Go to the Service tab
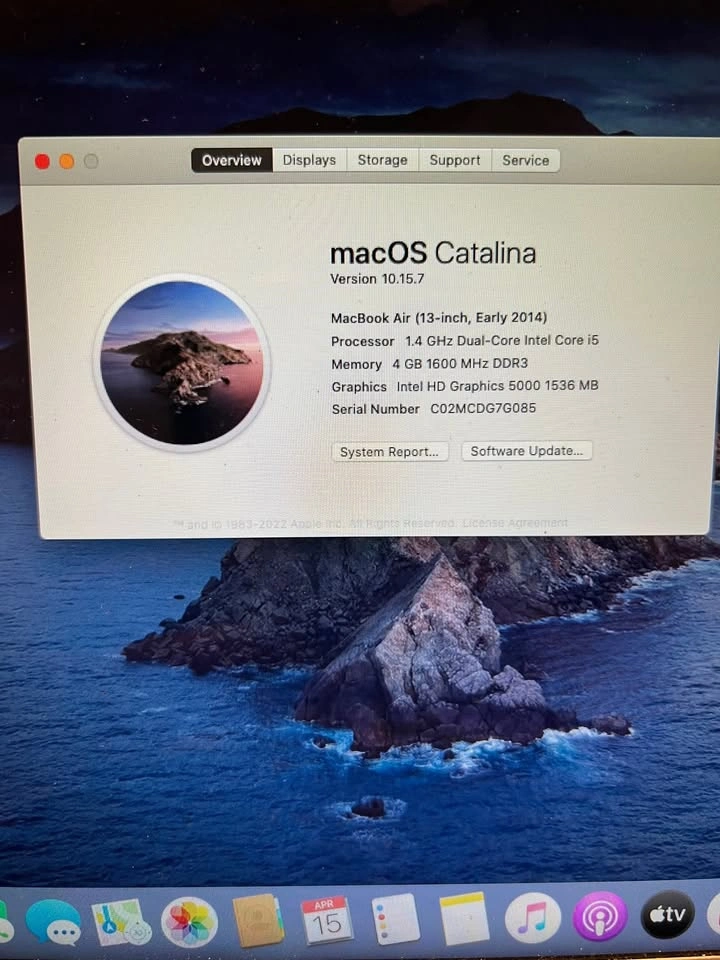 525,160
